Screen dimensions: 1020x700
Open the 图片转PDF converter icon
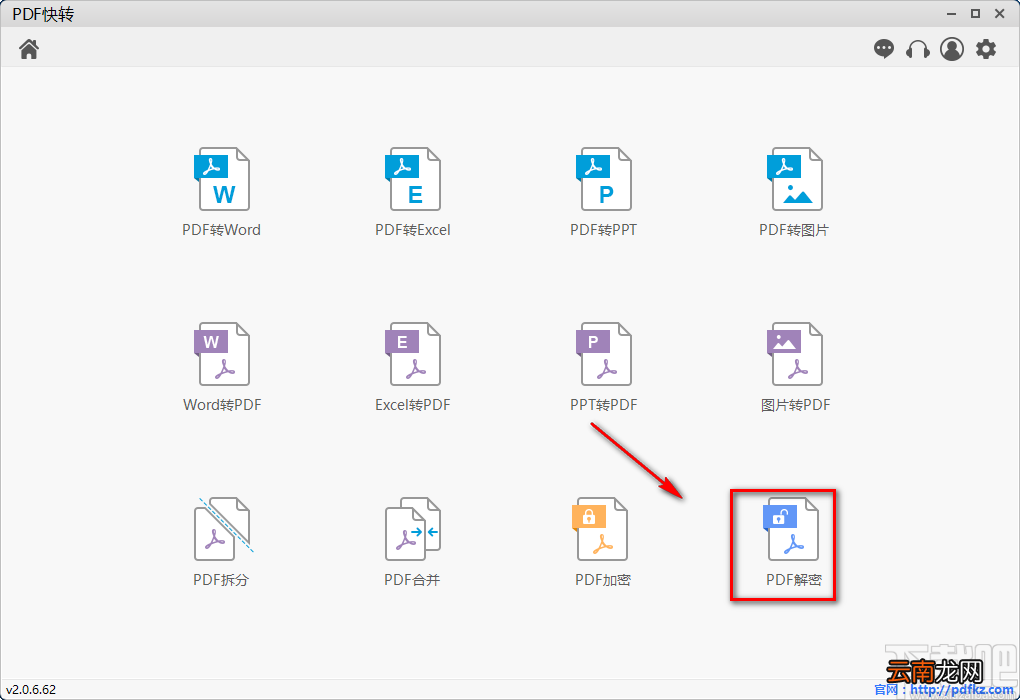pos(794,354)
